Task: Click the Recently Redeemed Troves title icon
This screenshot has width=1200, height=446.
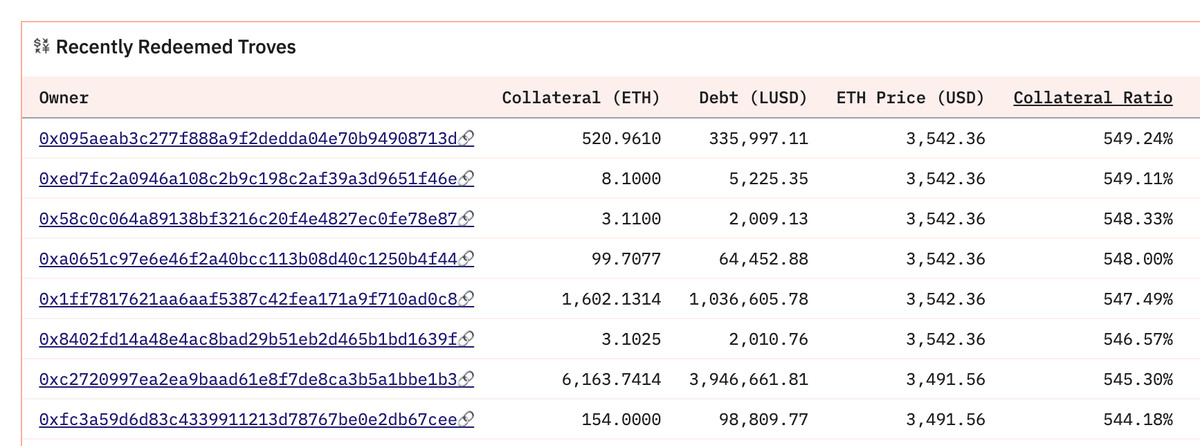Action: tap(43, 47)
